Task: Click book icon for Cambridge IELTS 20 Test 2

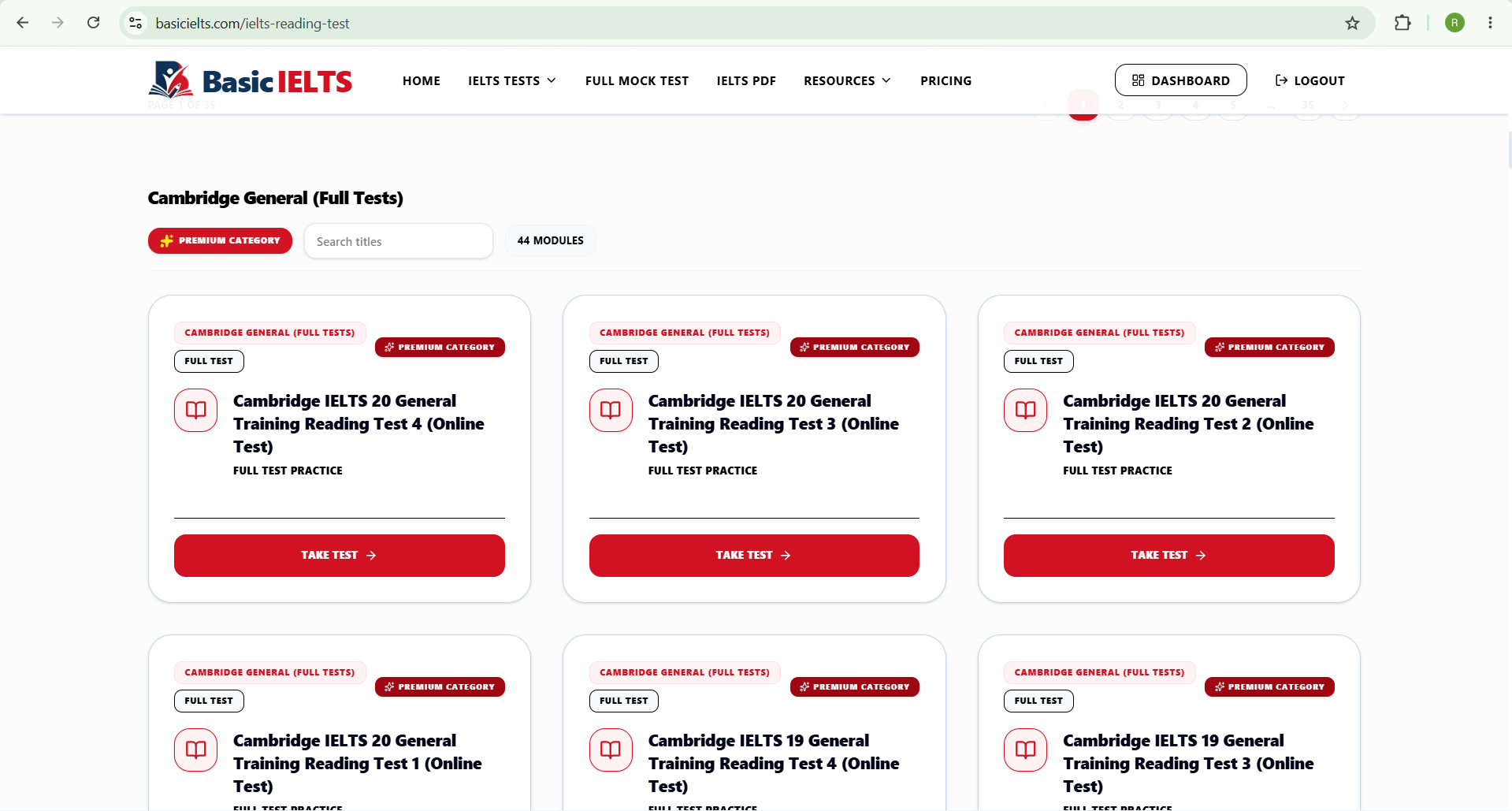Action: [x=1025, y=410]
